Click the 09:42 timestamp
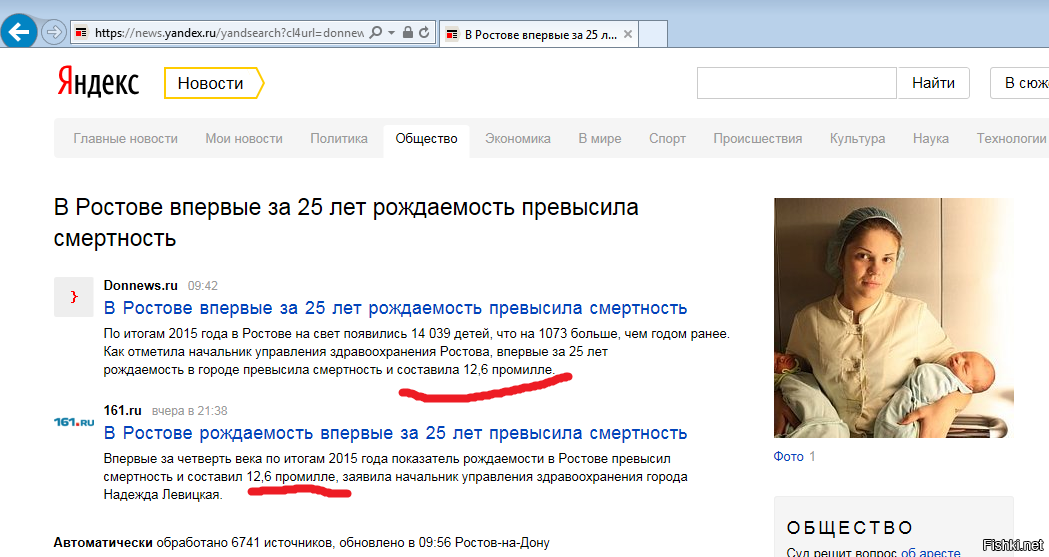Viewport: 1049px width, 557px height. (x=203, y=286)
